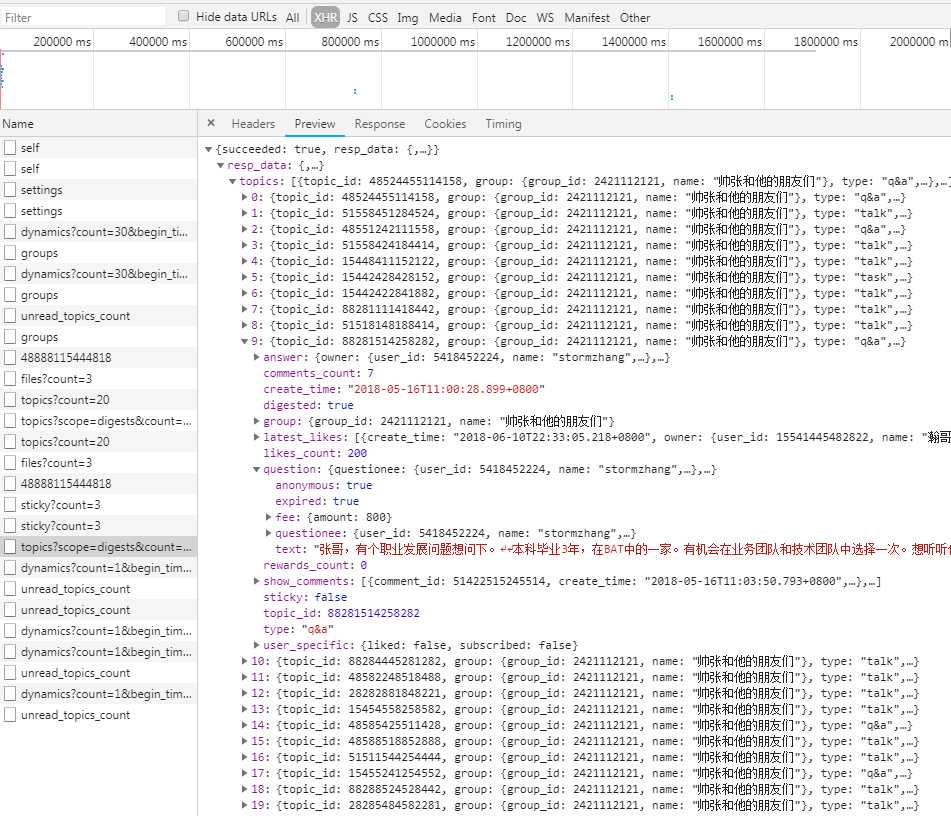This screenshot has height=816, width=951.
Task: Filter requests by CSS type
Action: pos(378,18)
